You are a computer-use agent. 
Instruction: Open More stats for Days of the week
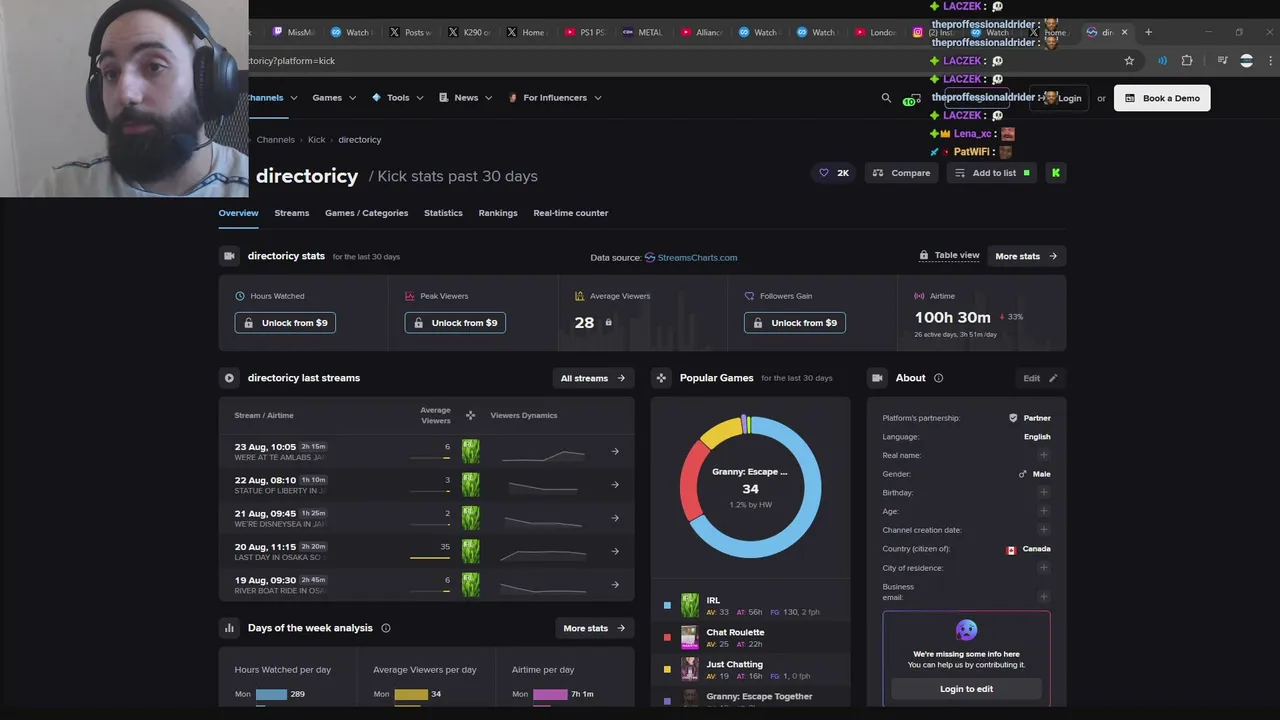(x=594, y=628)
